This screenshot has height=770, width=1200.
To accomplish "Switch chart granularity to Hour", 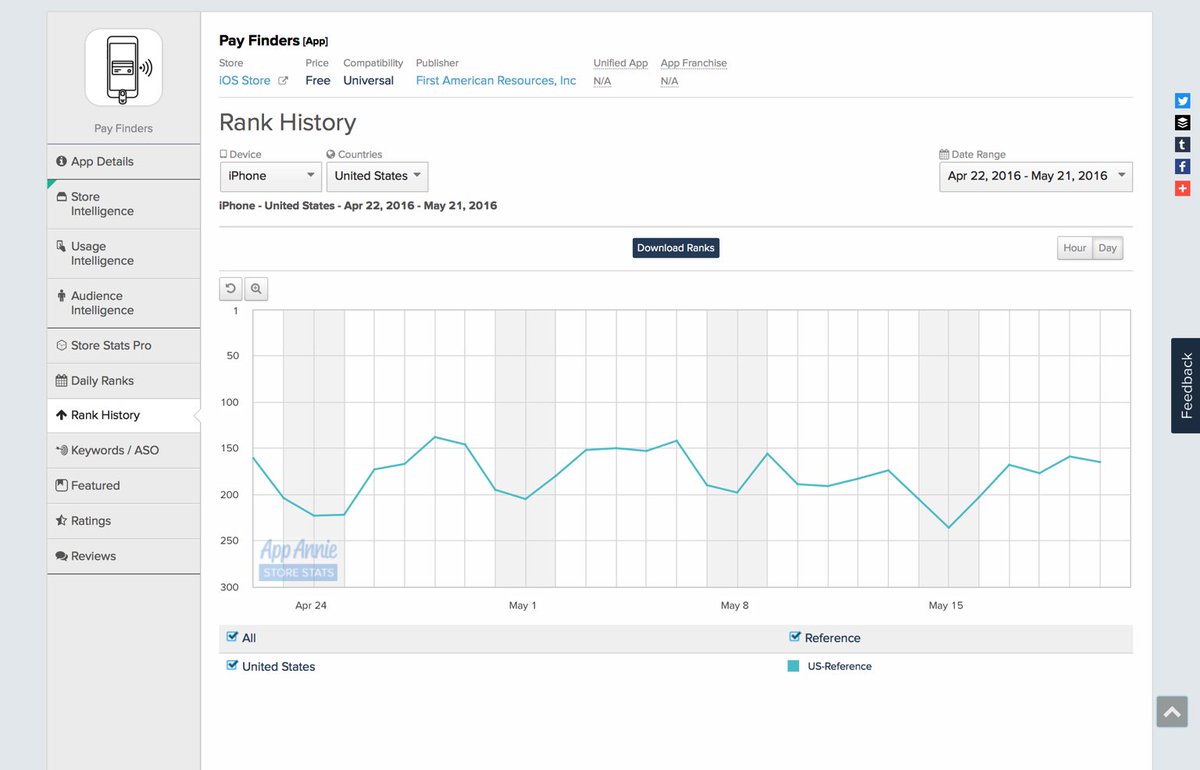I will [x=1075, y=248].
